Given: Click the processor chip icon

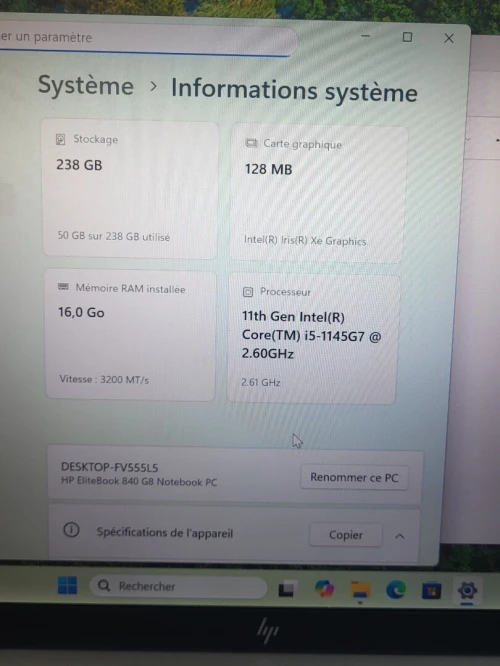Looking at the screenshot, I should tap(248, 292).
